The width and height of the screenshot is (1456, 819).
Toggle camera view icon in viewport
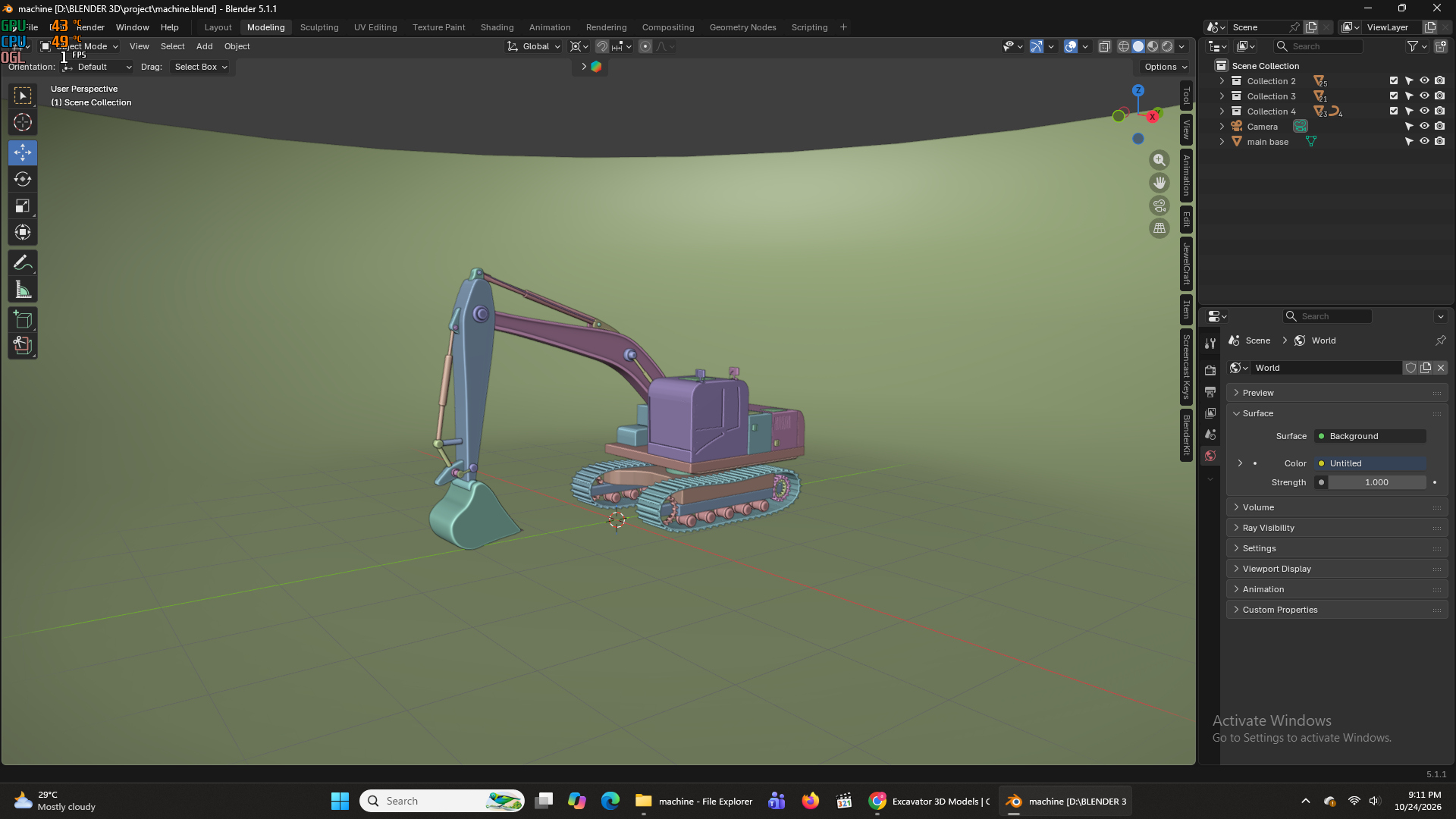tap(1159, 206)
